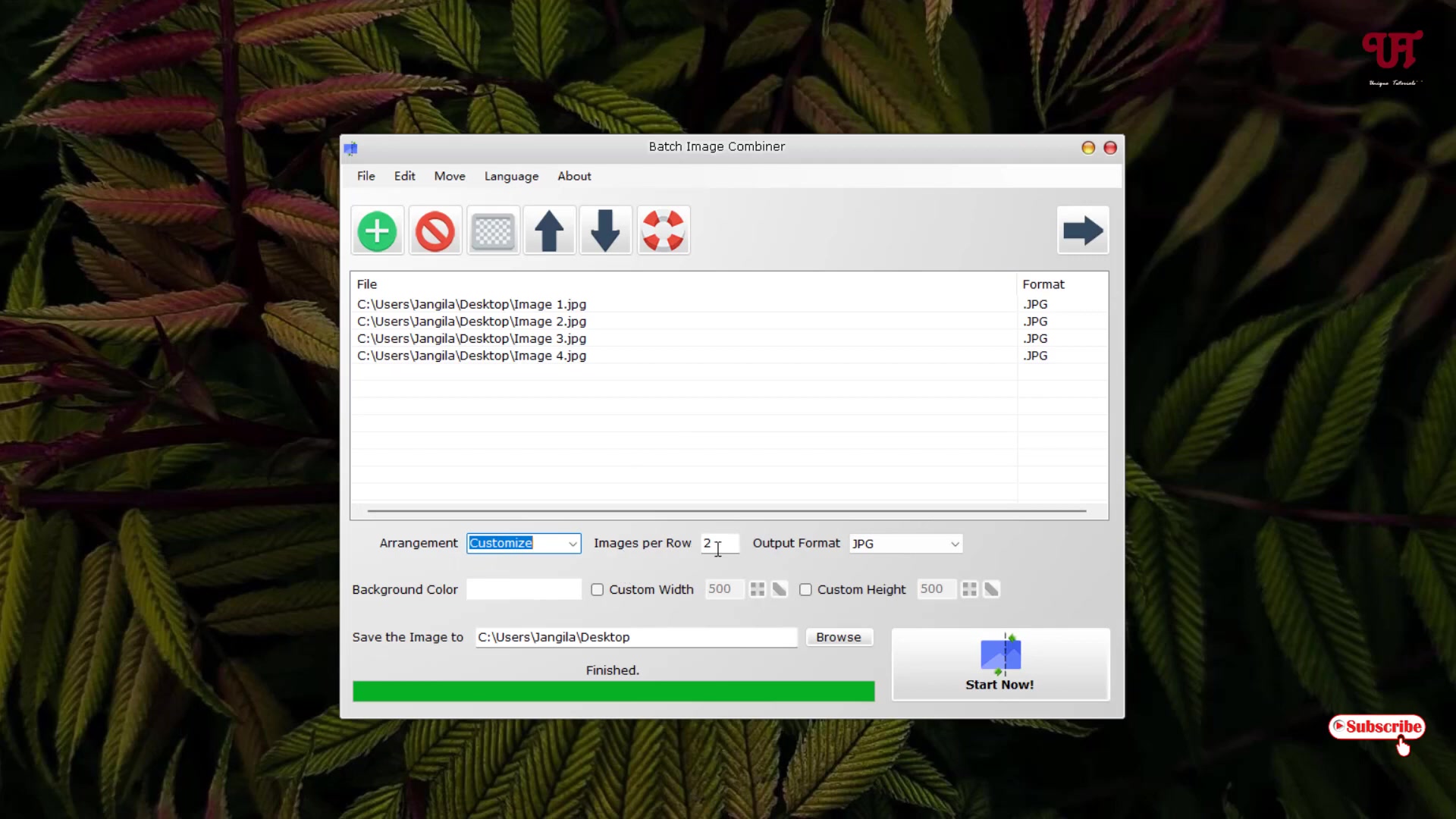Enable the Custom Height checkbox

click(806, 589)
